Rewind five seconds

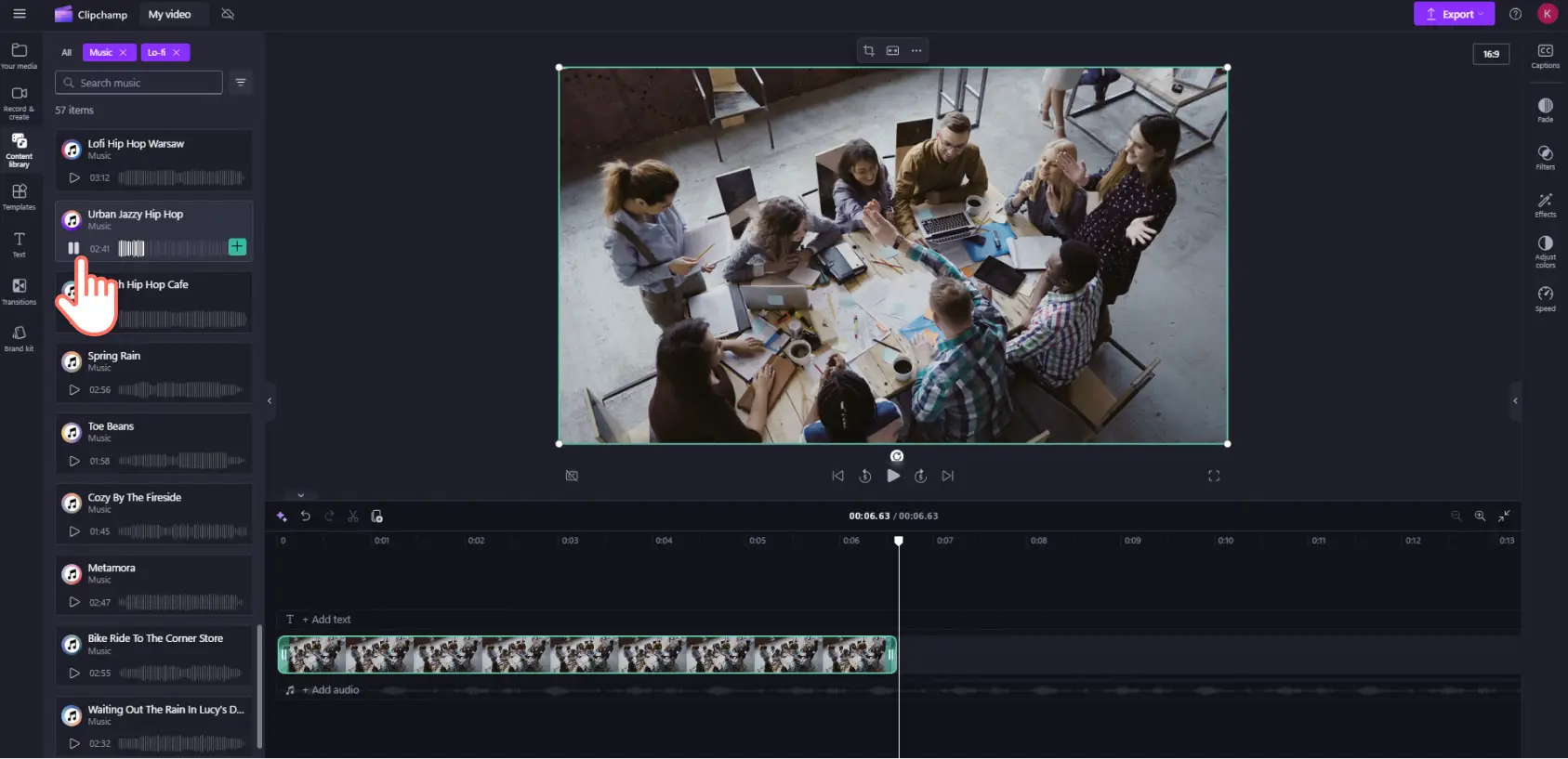pyautogui.click(x=865, y=476)
